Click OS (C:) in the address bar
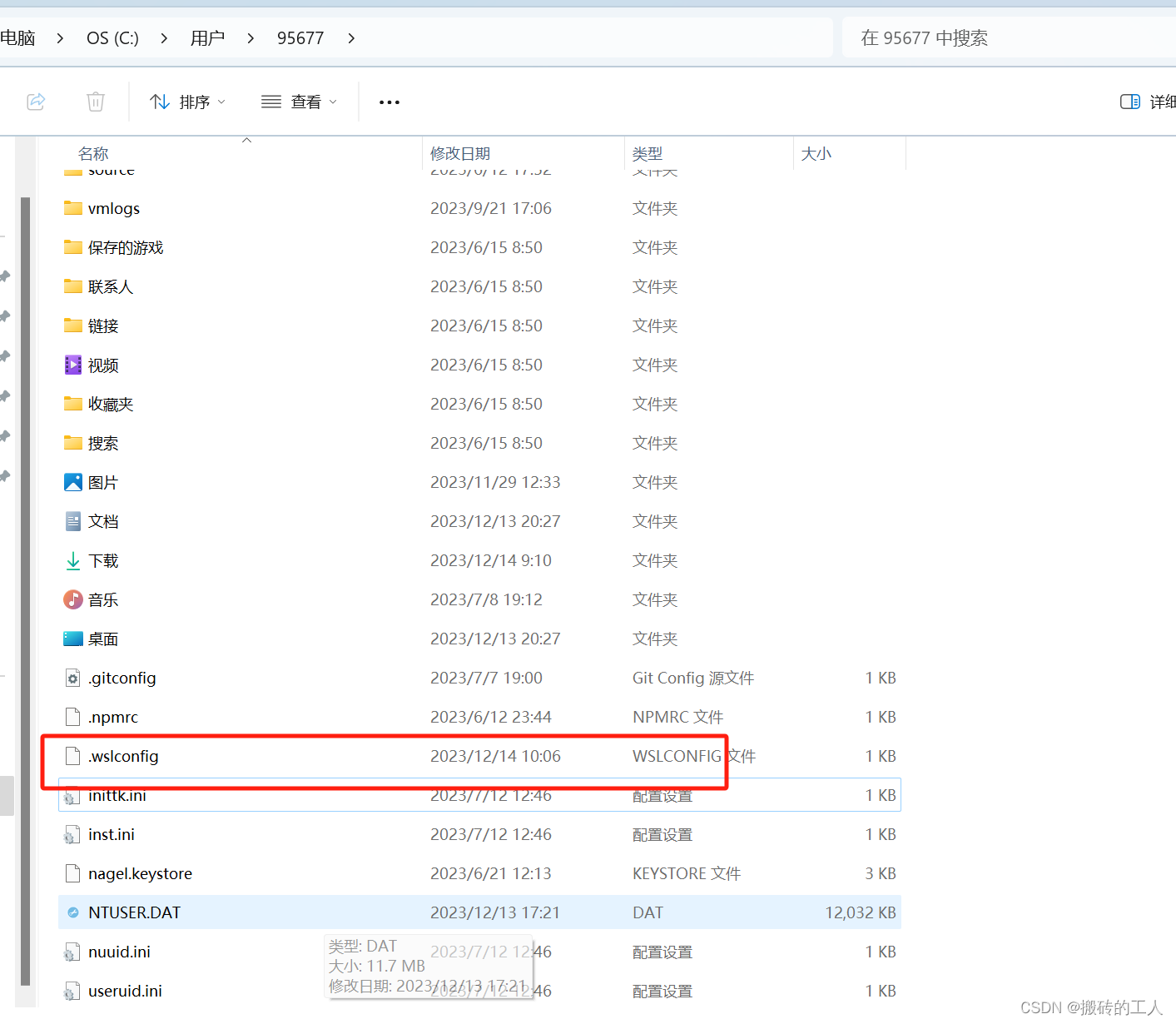This screenshot has height=1024, width=1176. [112, 37]
